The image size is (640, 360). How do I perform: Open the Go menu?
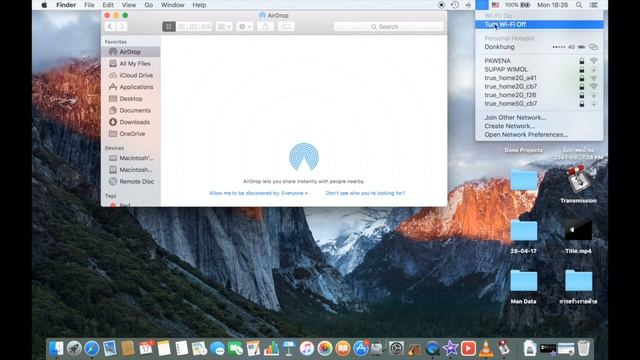coord(149,5)
